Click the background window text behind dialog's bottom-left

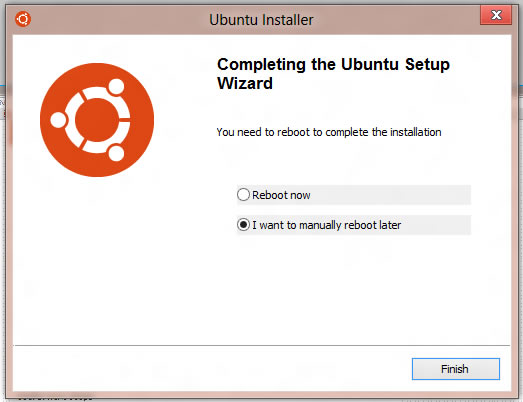55,398
